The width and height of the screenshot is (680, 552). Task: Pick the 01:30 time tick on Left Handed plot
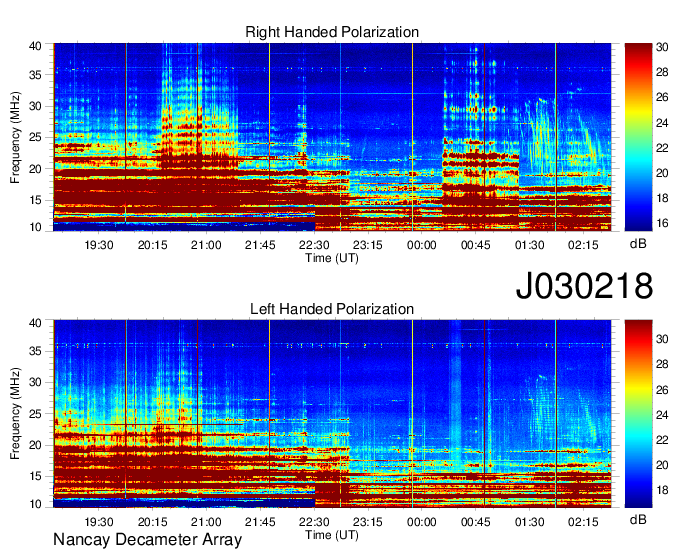click(530, 522)
